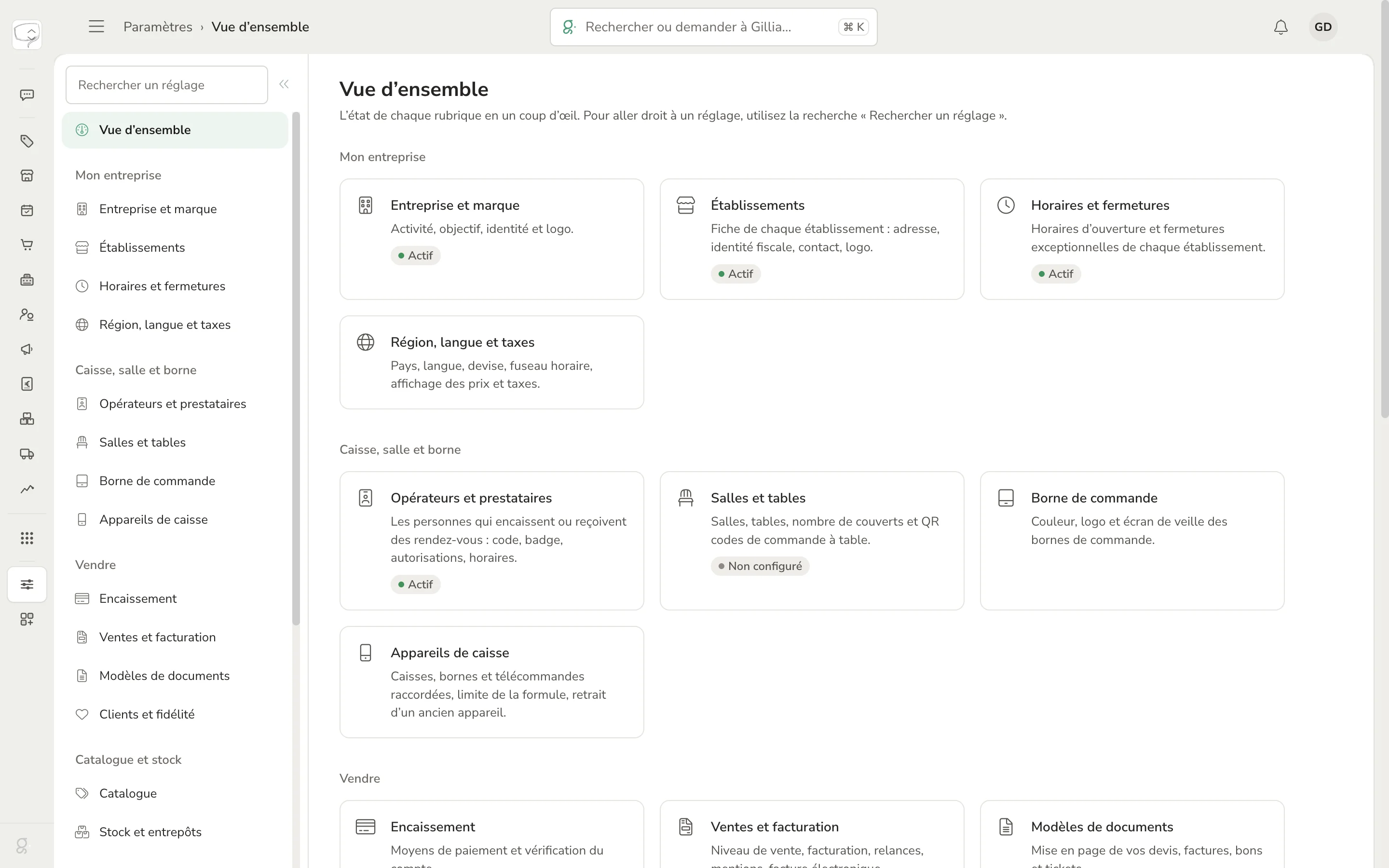This screenshot has height=868, width=1389.
Task: Click the app logo at top left
Action: coord(27,34)
